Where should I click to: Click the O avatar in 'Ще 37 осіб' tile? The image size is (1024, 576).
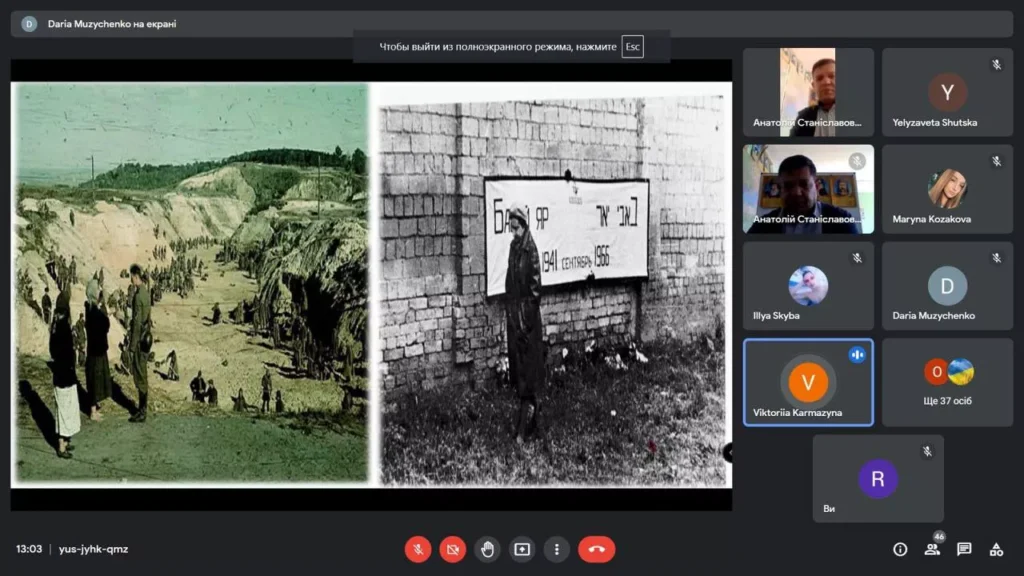(x=936, y=372)
